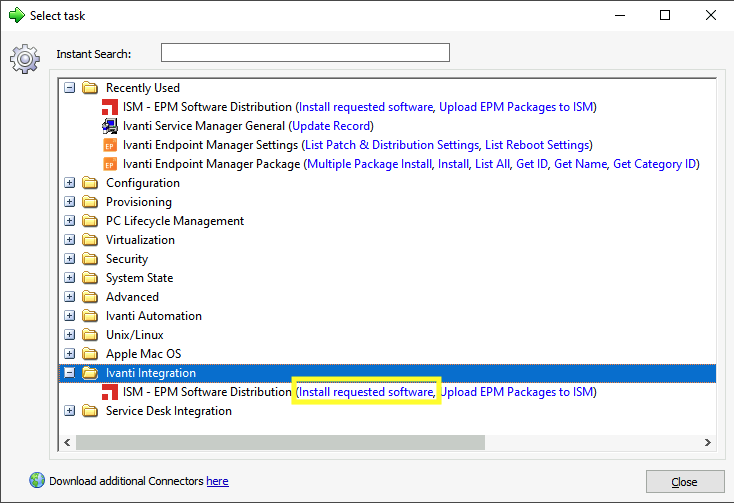Click red ISM icon under Ivanti Integration

pos(110,392)
